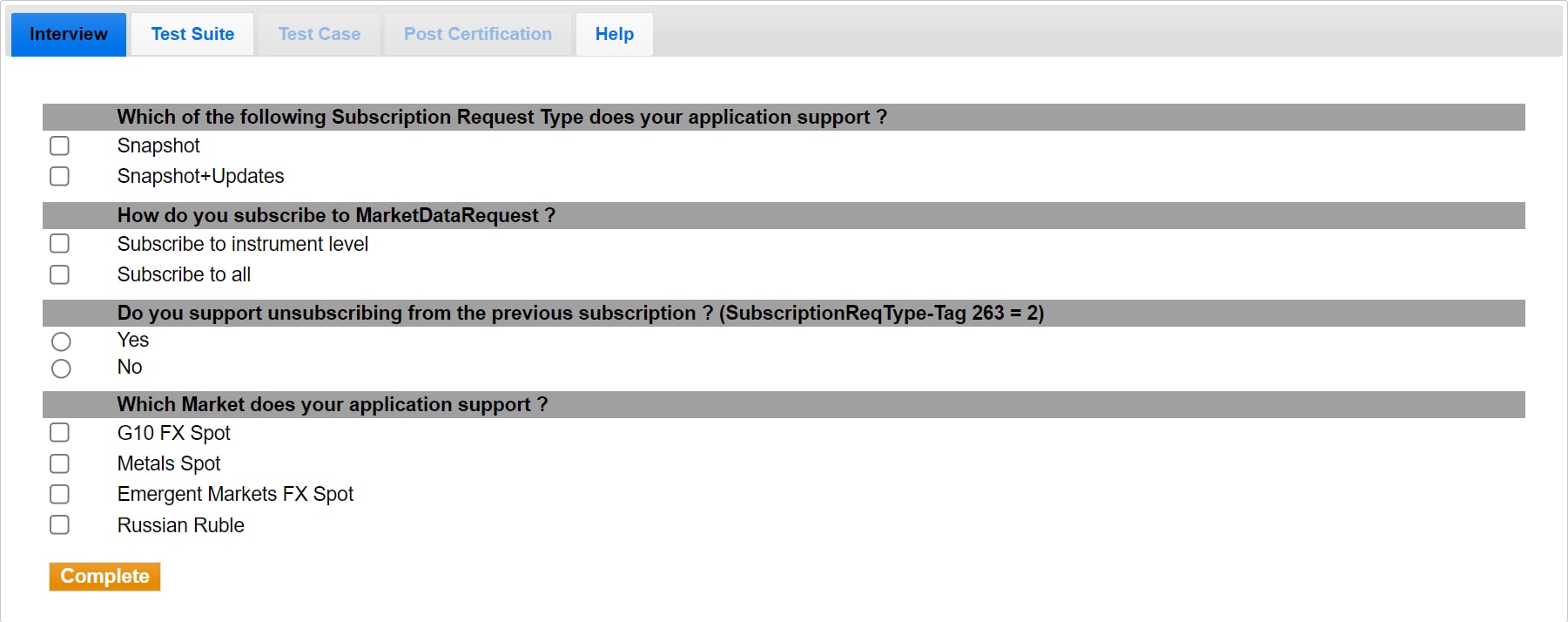Select Yes for unsubscribing support
Screen dimensions: 1568x622
pyautogui.click(x=61, y=341)
